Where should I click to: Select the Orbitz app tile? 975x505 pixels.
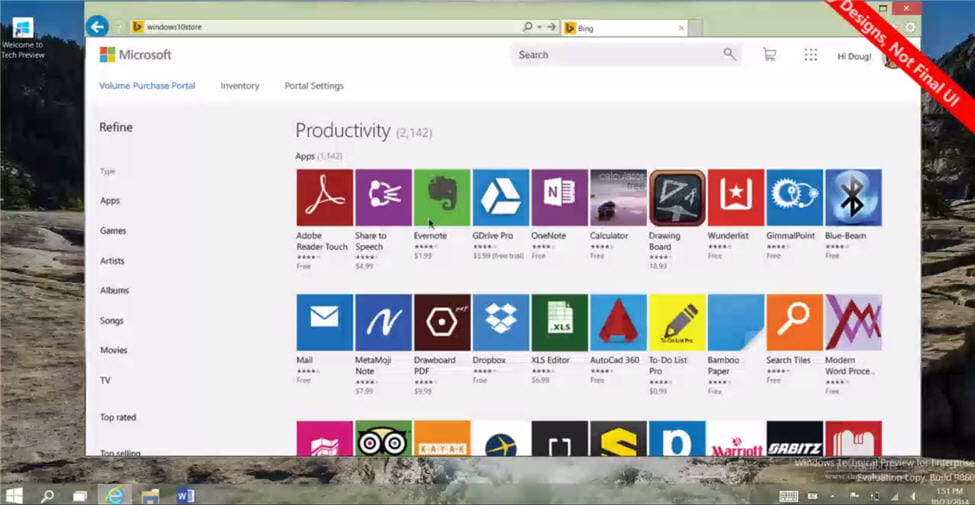pyautogui.click(x=795, y=438)
